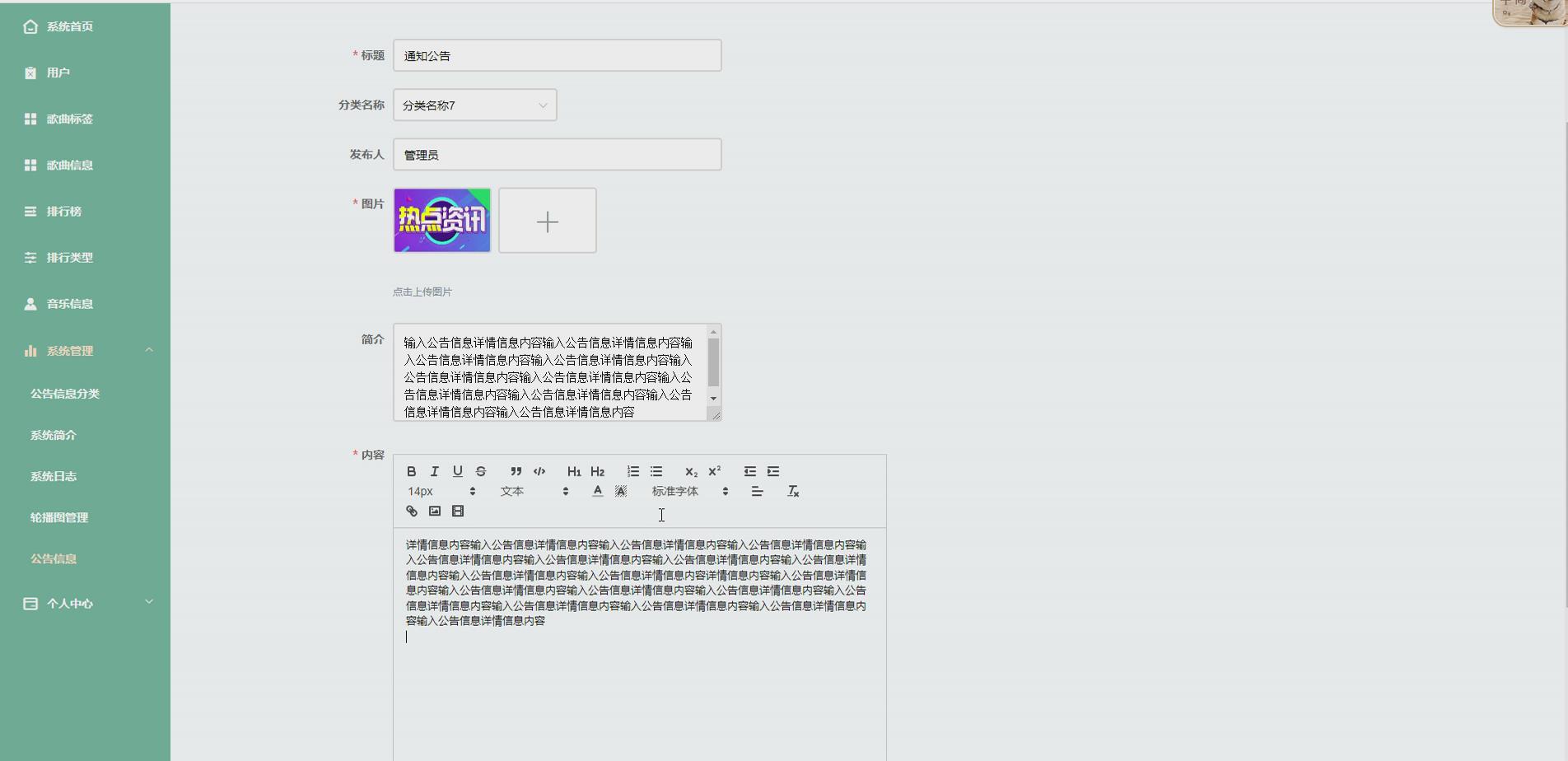Click the add image upload button
The width and height of the screenshot is (1568, 761).
point(547,220)
